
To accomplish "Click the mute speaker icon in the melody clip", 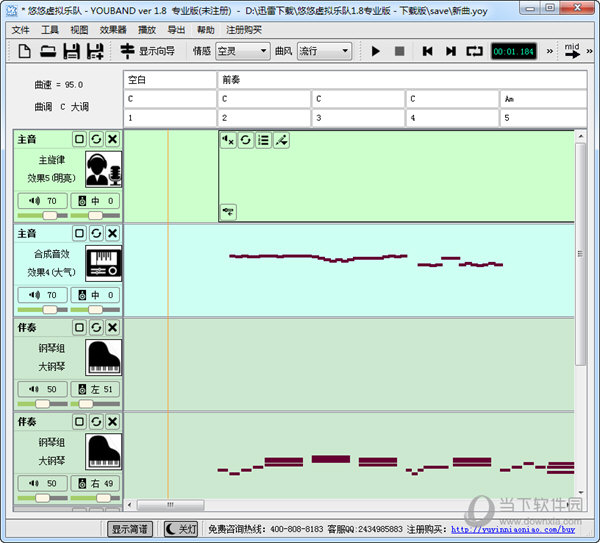I will click(x=228, y=140).
